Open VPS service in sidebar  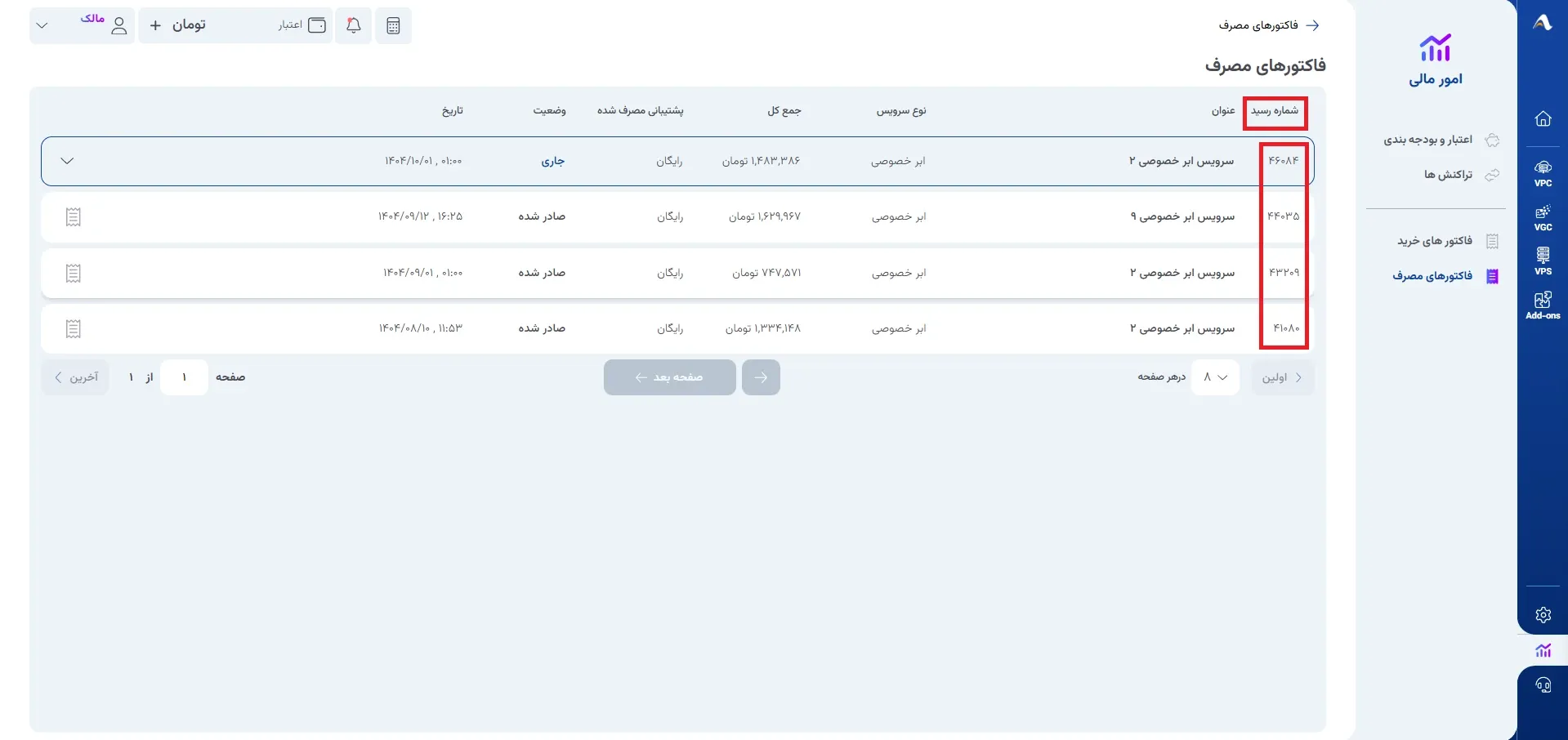(1543, 261)
